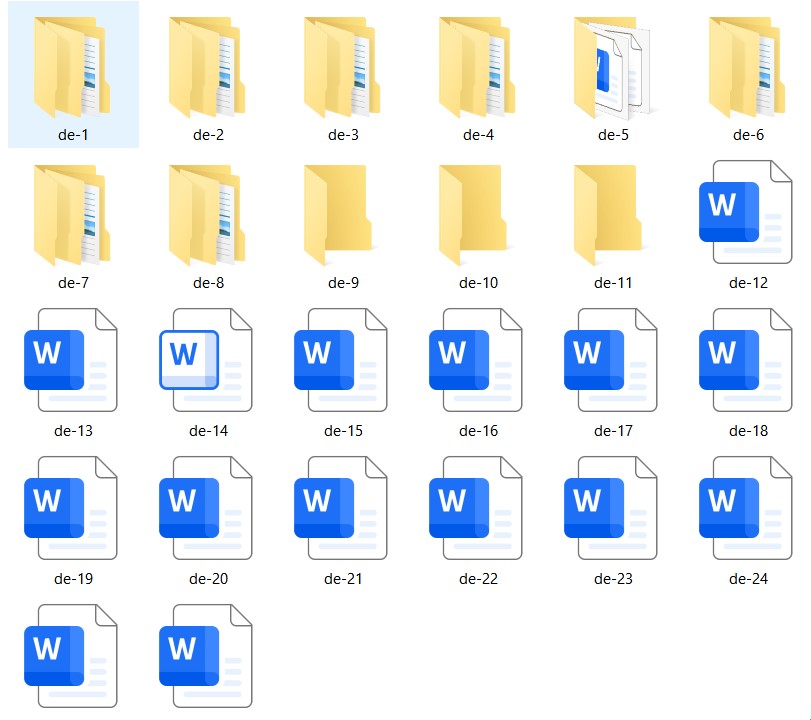Select the de-18 Word file
Screen dimensions: 811x720
click(x=747, y=360)
